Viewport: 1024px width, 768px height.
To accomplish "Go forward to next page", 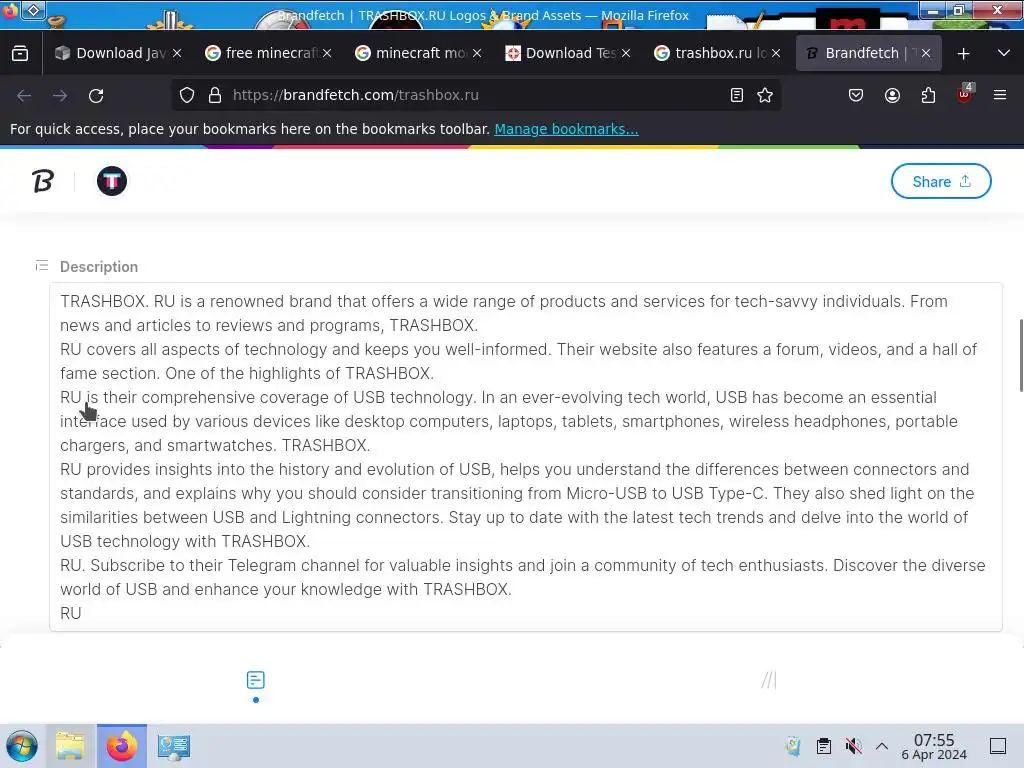I will pyautogui.click(x=60, y=96).
